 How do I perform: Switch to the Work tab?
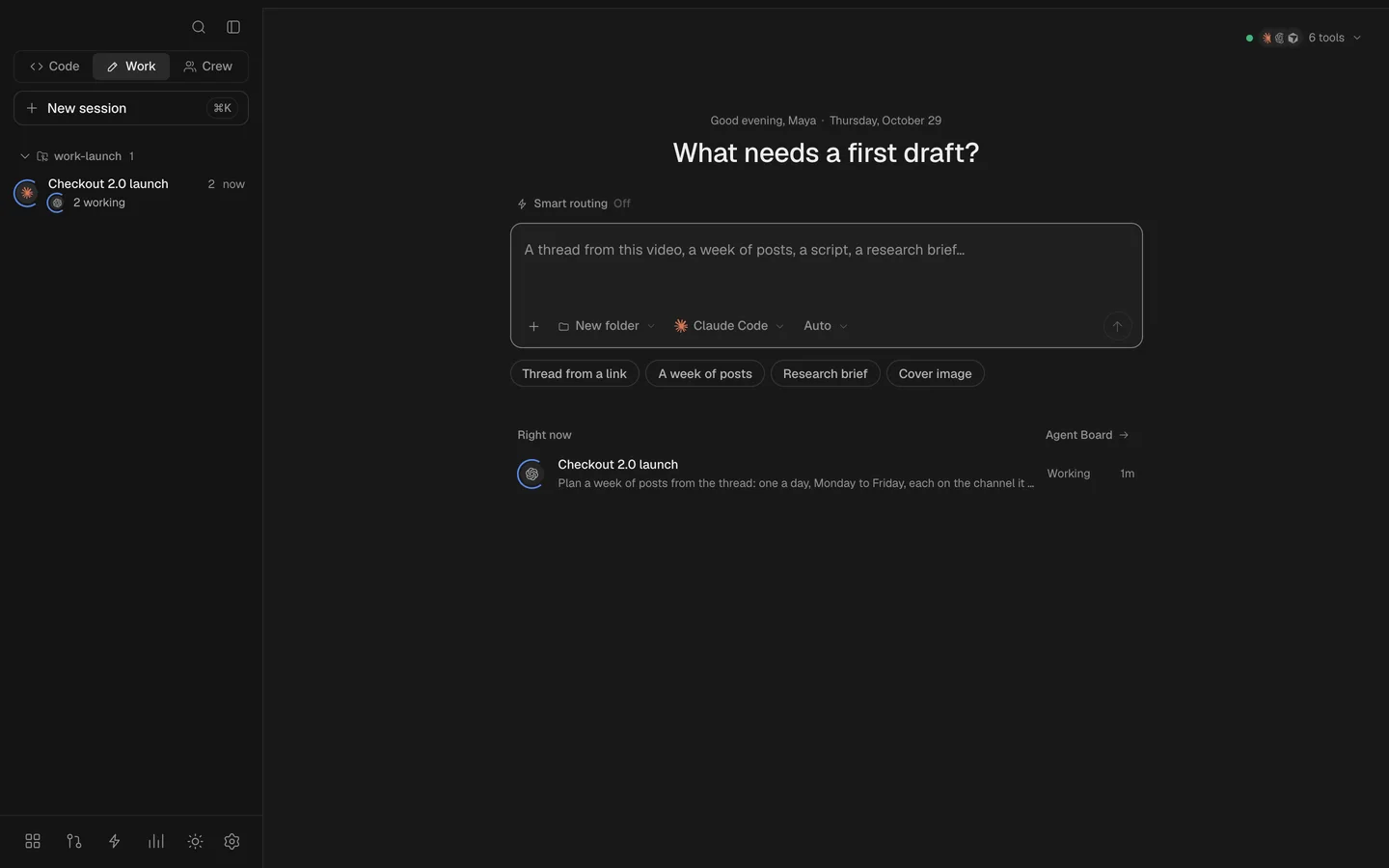tap(131, 67)
